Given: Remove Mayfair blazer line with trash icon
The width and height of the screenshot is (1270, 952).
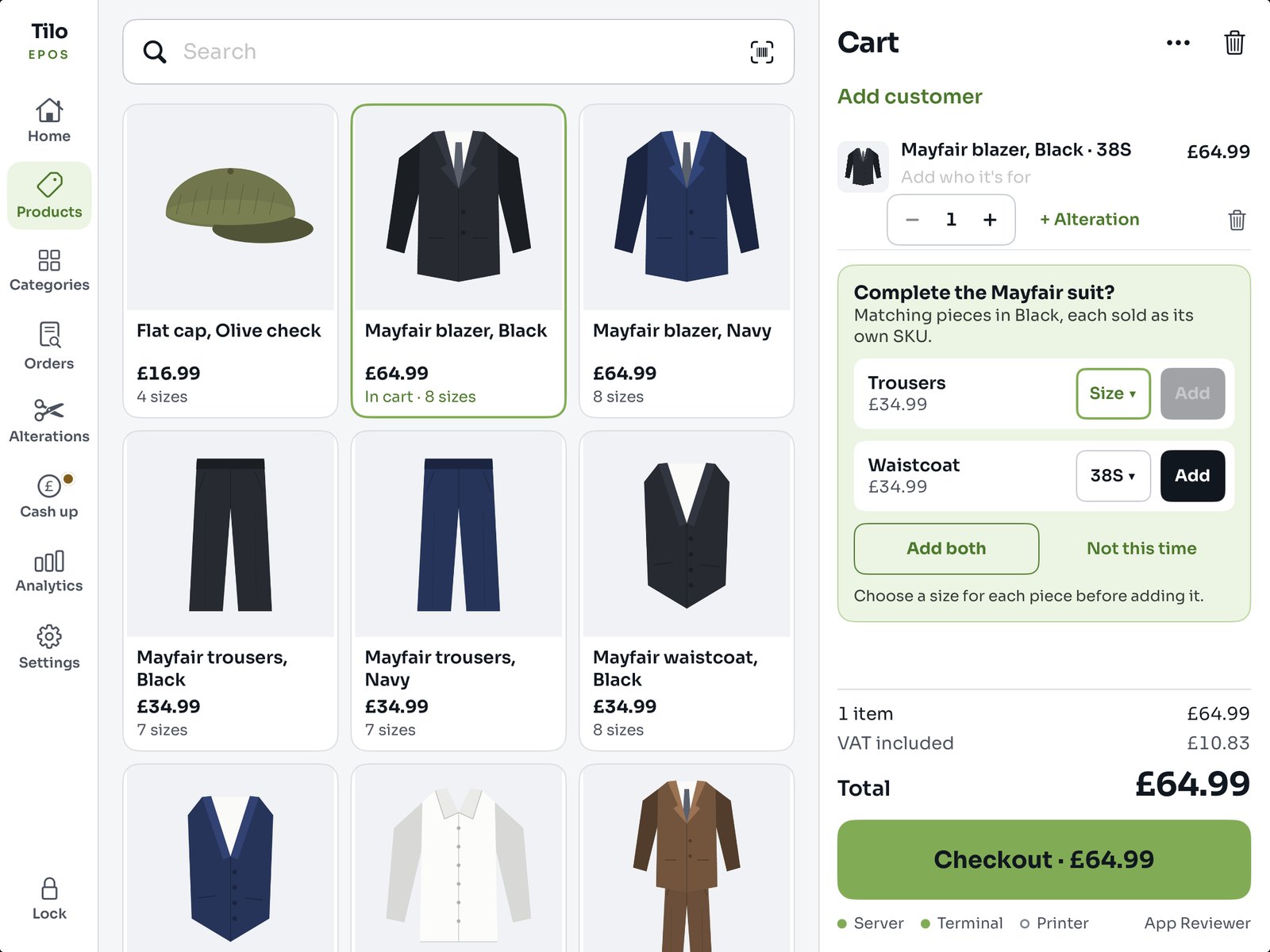Looking at the screenshot, I should [x=1237, y=220].
